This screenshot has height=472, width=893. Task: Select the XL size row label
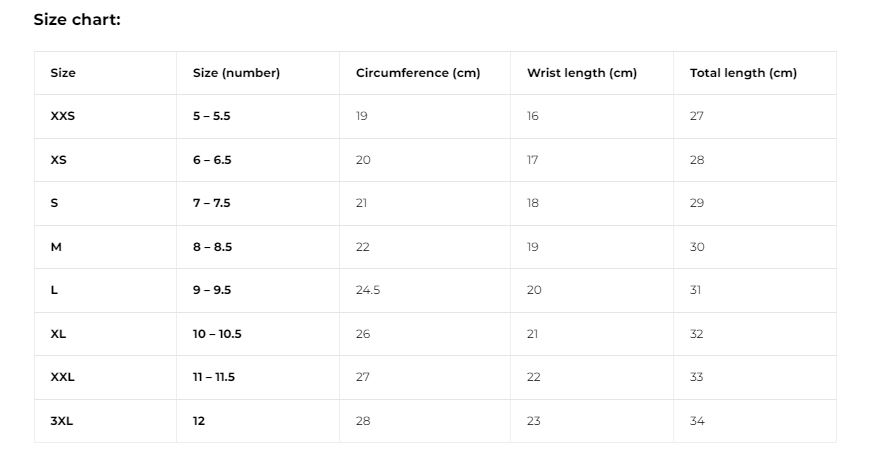58,334
